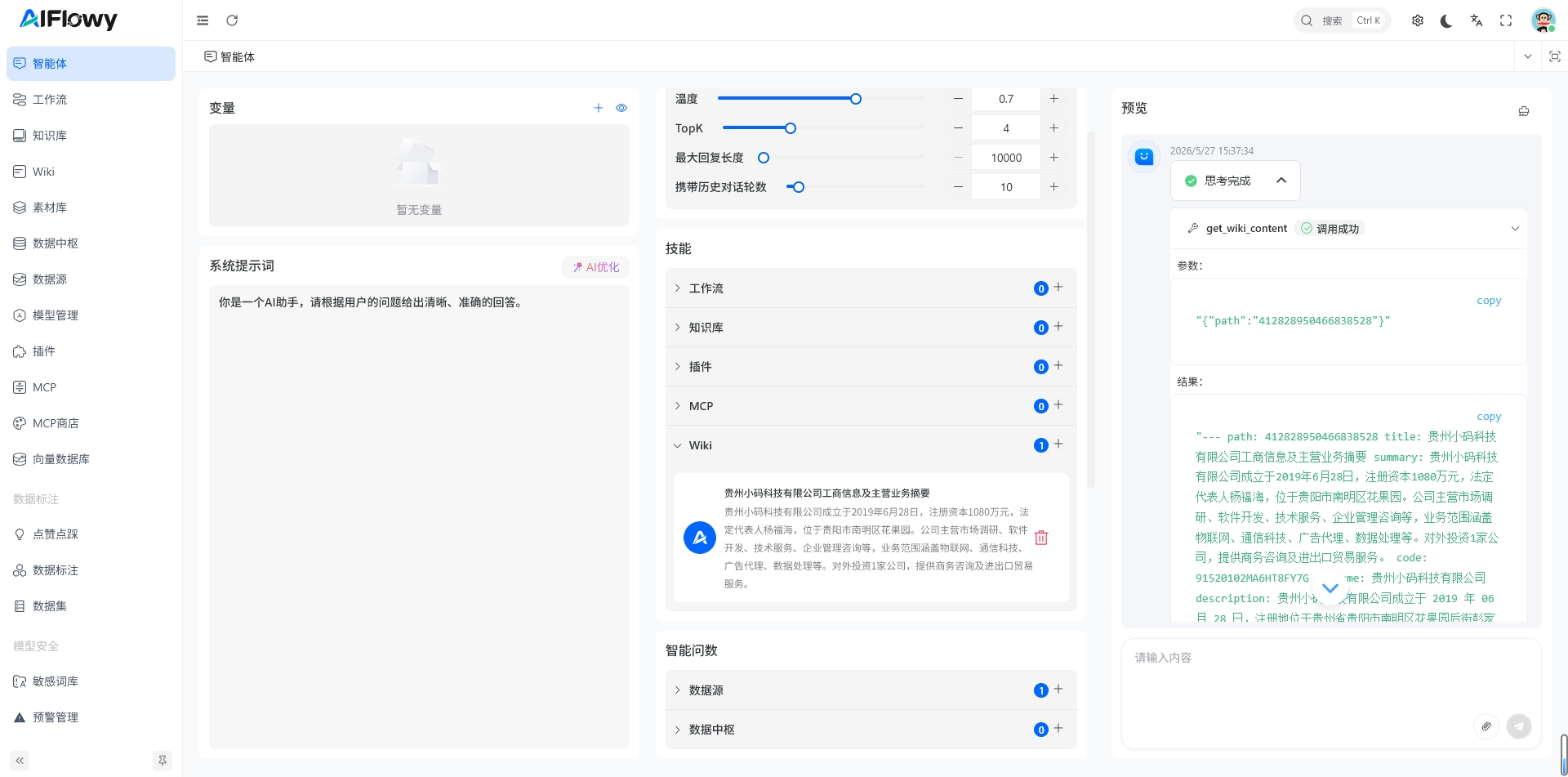Expand the 知识库 skill row
Image resolution: width=1568 pixels, height=777 pixels.
coord(871,327)
